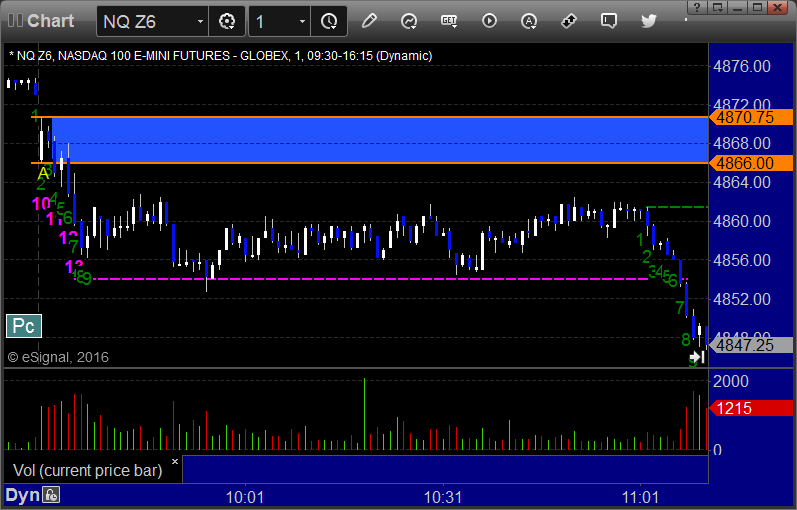Select the pencil drawing tool
797x510 pixels.
[369, 21]
